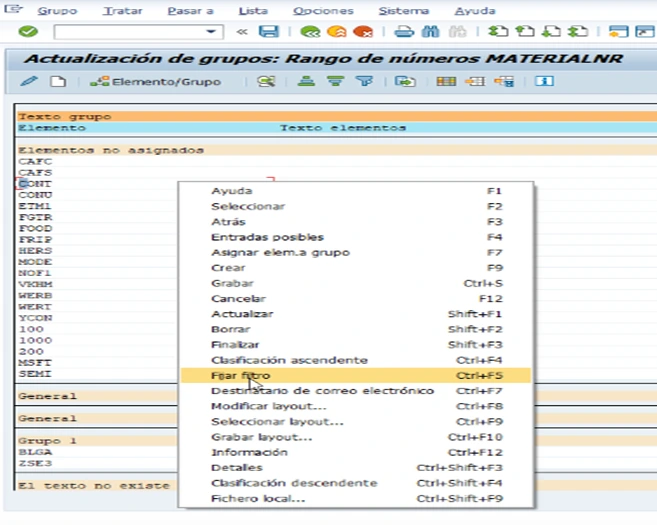Go to last page icon
This screenshot has width=657, height=525.
tap(578, 31)
